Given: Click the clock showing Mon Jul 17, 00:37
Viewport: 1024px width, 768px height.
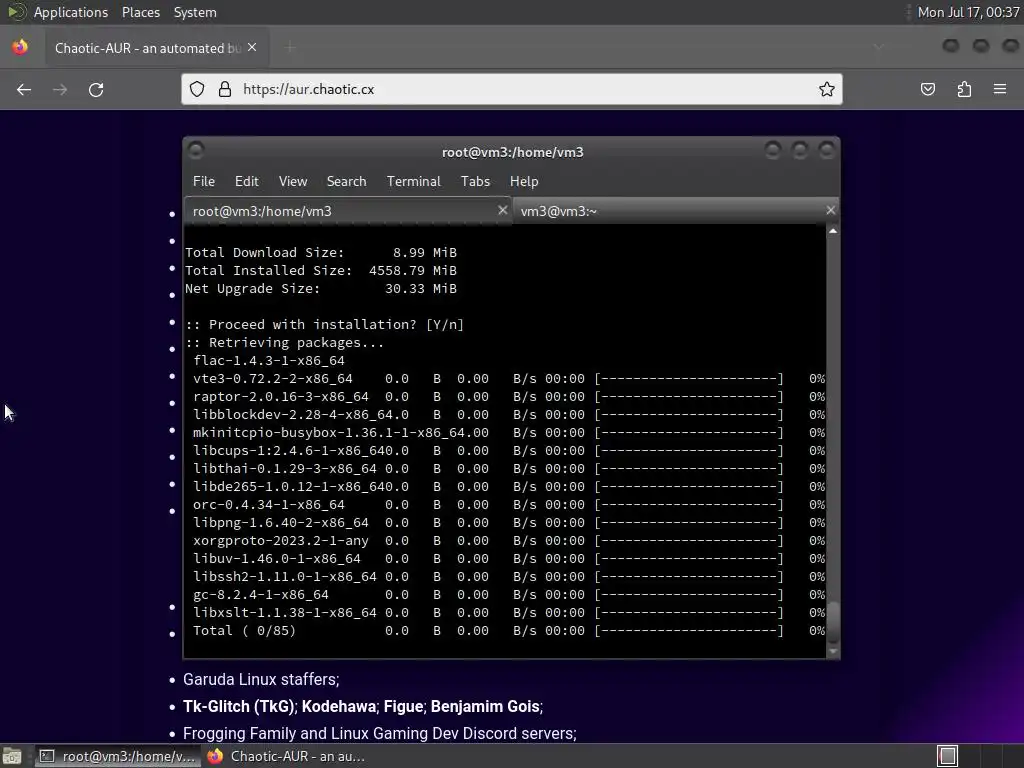Looking at the screenshot, I should click(x=968, y=12).
